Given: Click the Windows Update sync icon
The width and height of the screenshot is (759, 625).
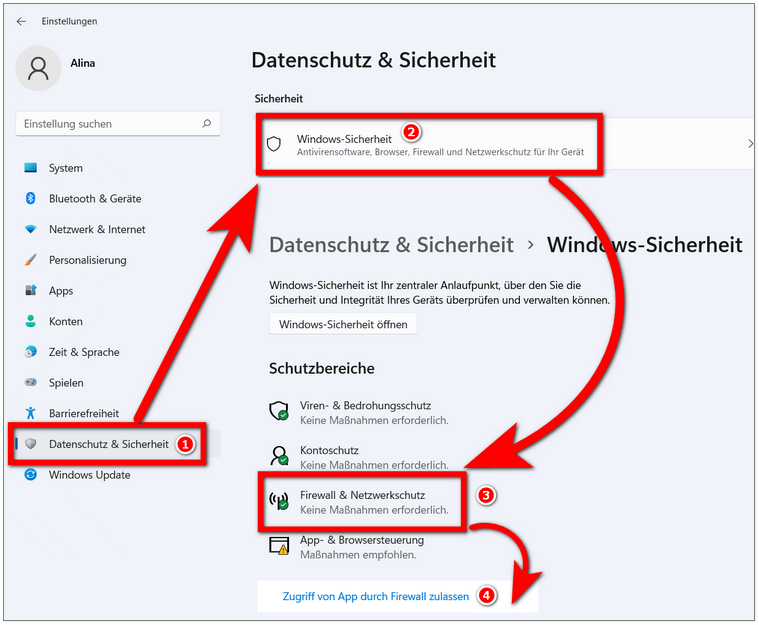Looking at the screenshot, I should pos(30,474).
